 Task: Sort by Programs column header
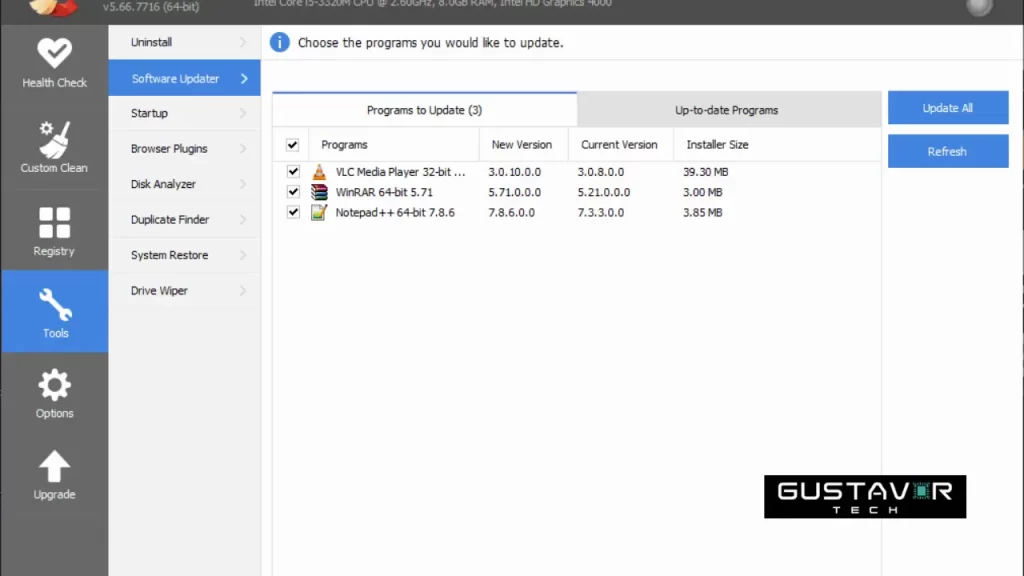[394, 145]
